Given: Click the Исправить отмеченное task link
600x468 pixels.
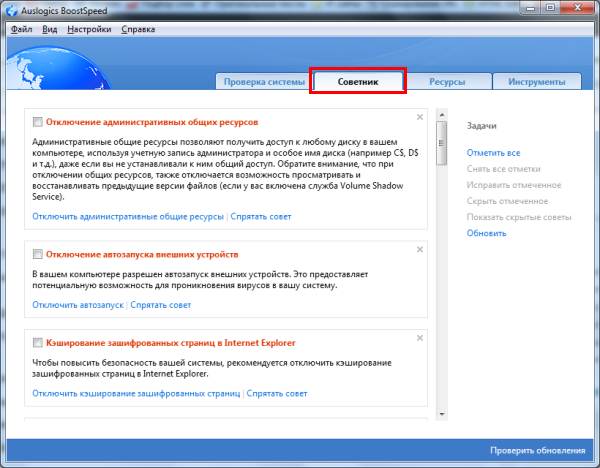Looking at the screenshot, I should coord(514,185).
